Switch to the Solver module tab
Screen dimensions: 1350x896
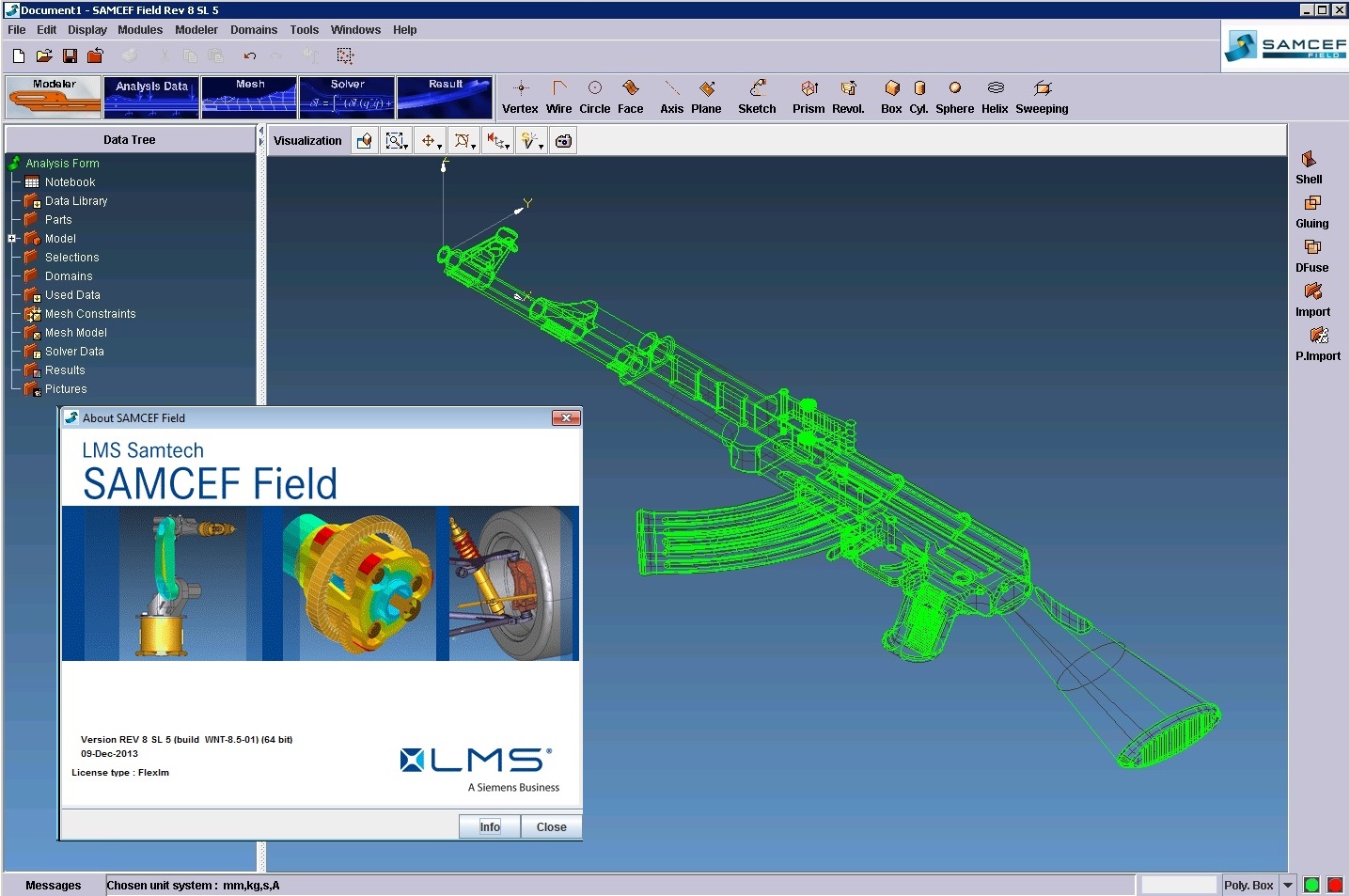(x=347, y=98)
